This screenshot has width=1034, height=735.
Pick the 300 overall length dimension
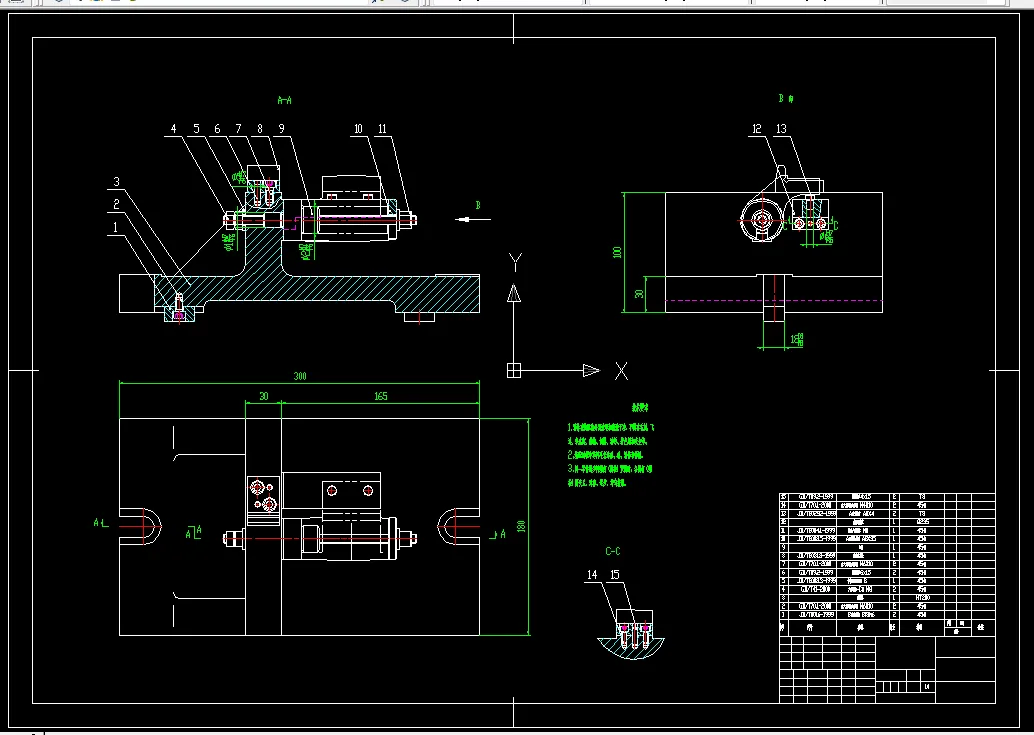(300, 376)
